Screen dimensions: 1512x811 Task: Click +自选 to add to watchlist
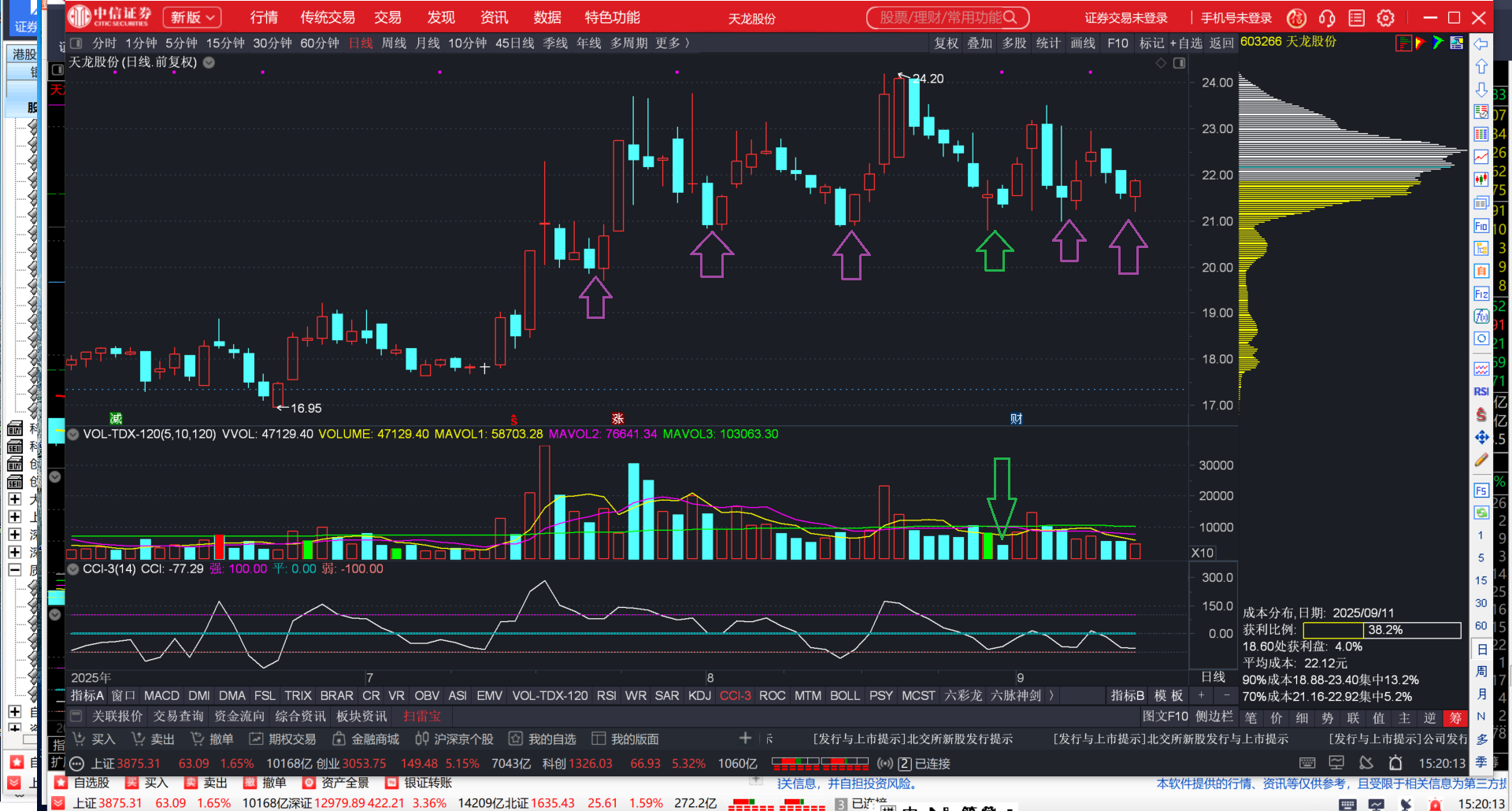tap(1186, 43)
